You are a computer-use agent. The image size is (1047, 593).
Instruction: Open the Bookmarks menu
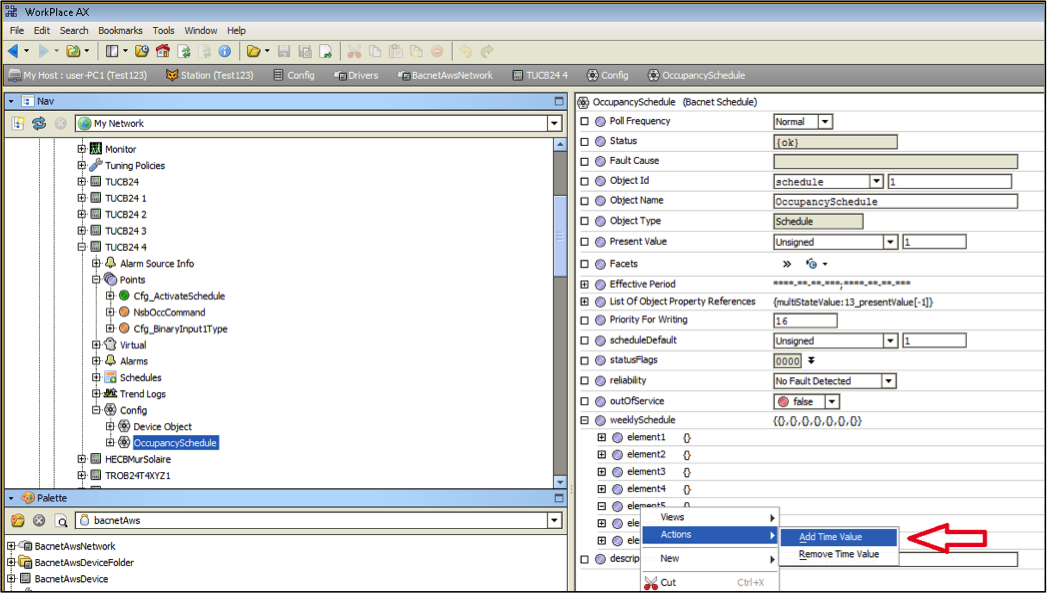coord(120,31)
